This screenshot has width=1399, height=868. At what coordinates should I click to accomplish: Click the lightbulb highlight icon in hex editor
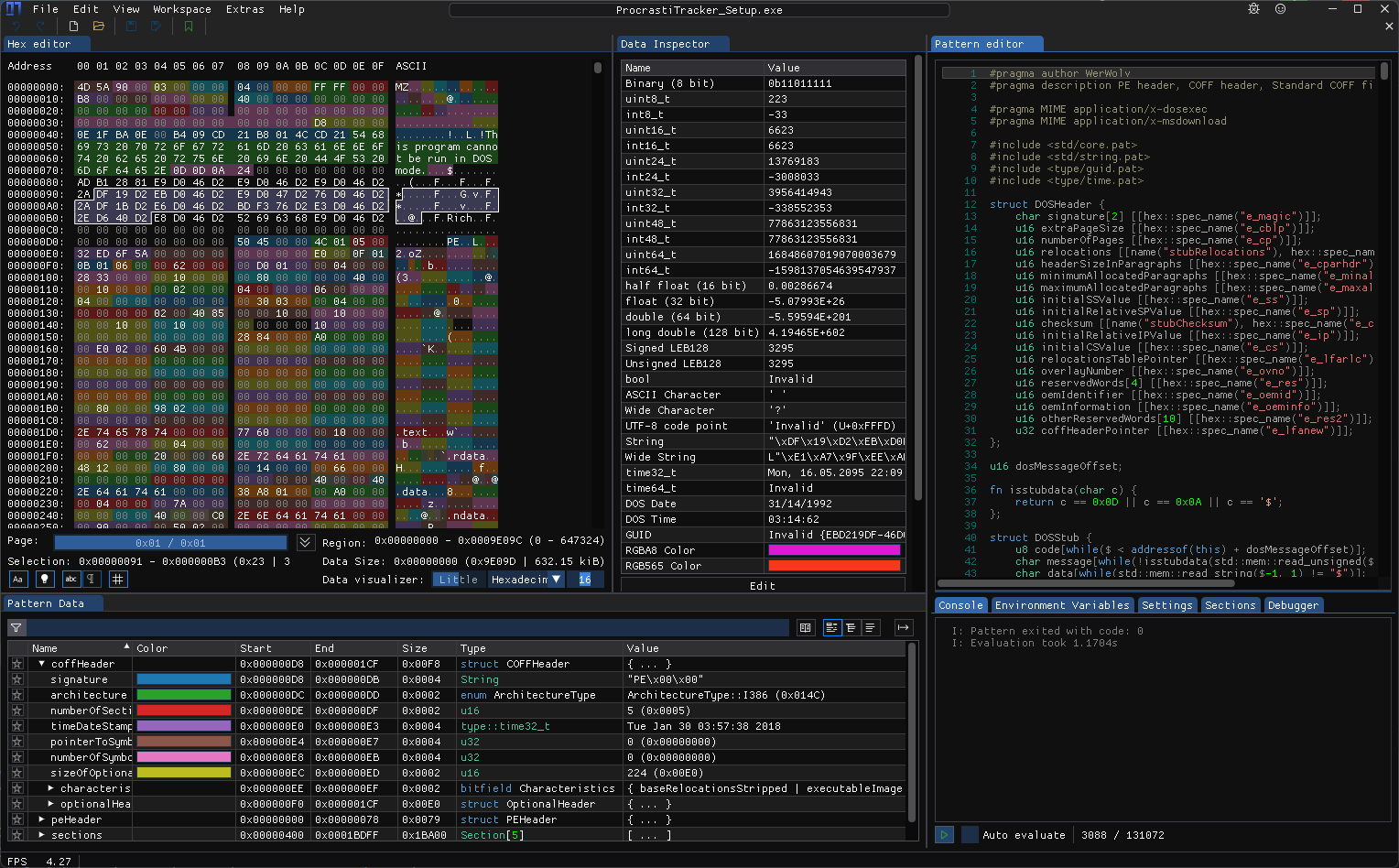[44, 579]
